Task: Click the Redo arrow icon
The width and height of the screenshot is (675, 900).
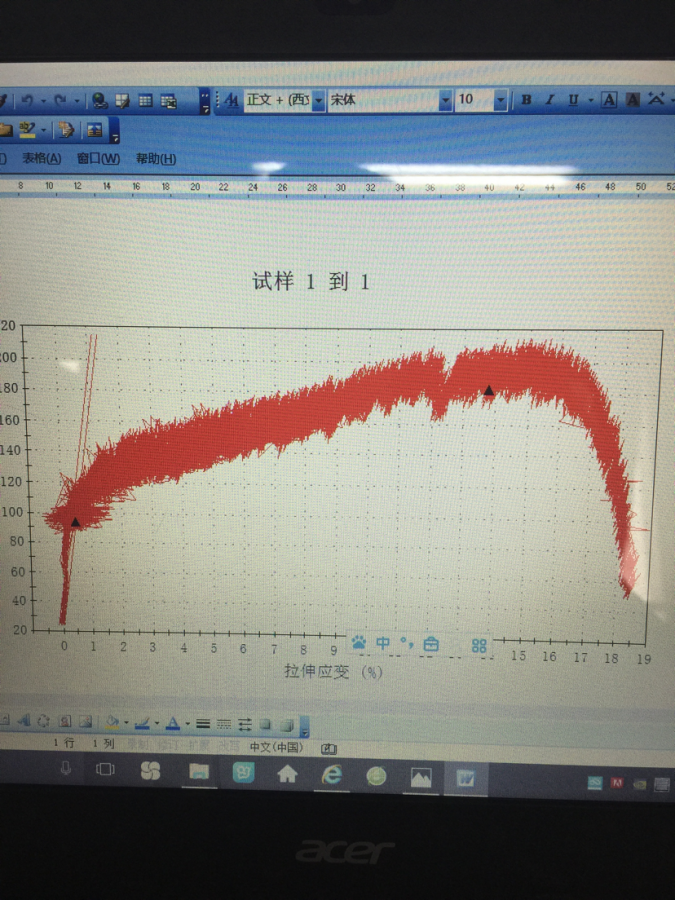Action: tap(60, 100)
